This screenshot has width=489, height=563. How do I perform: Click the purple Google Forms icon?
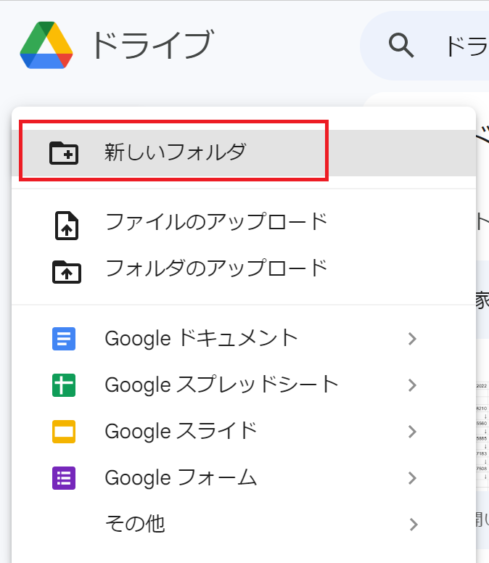[x=64, y=478]
